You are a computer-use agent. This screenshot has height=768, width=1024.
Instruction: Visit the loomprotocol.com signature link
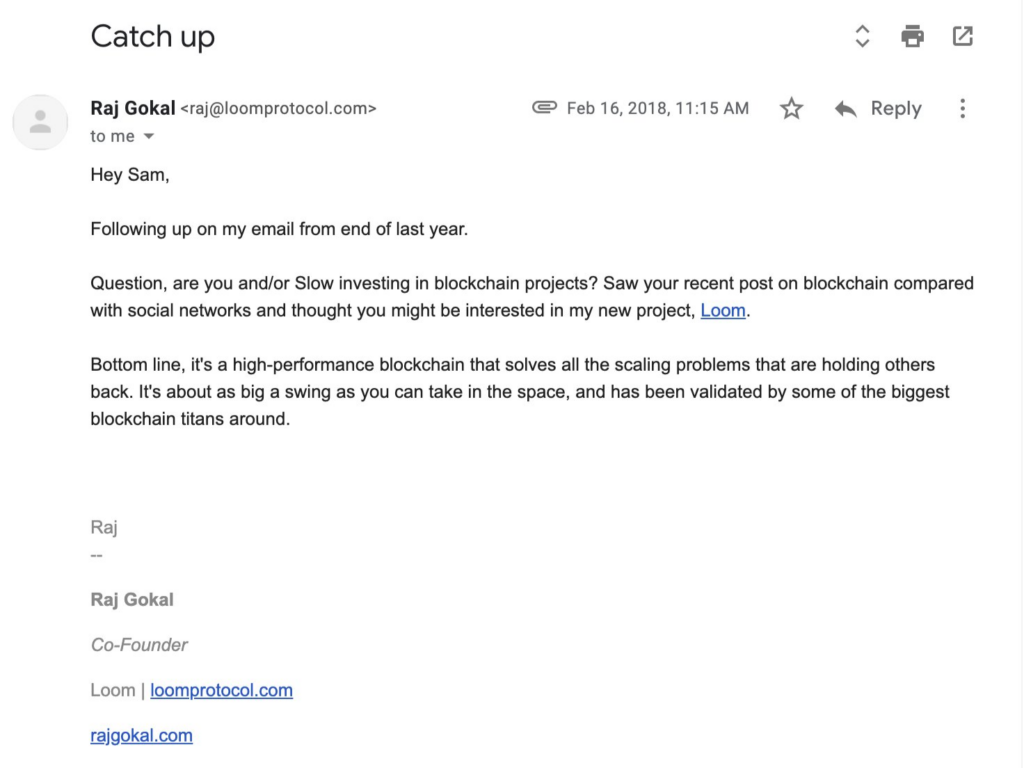(x=221, y=690)
